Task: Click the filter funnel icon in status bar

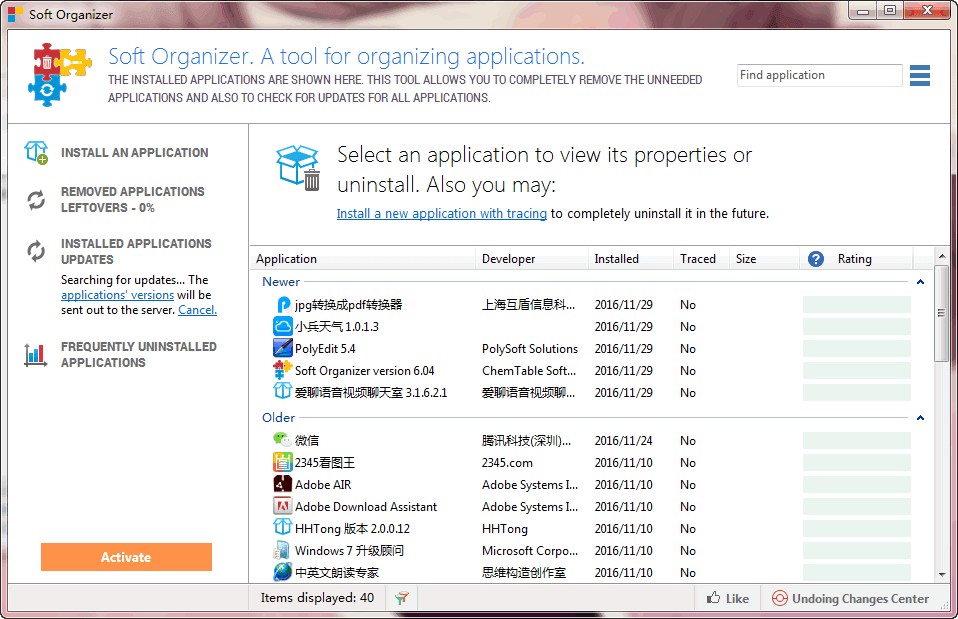Action: (401, 598)
